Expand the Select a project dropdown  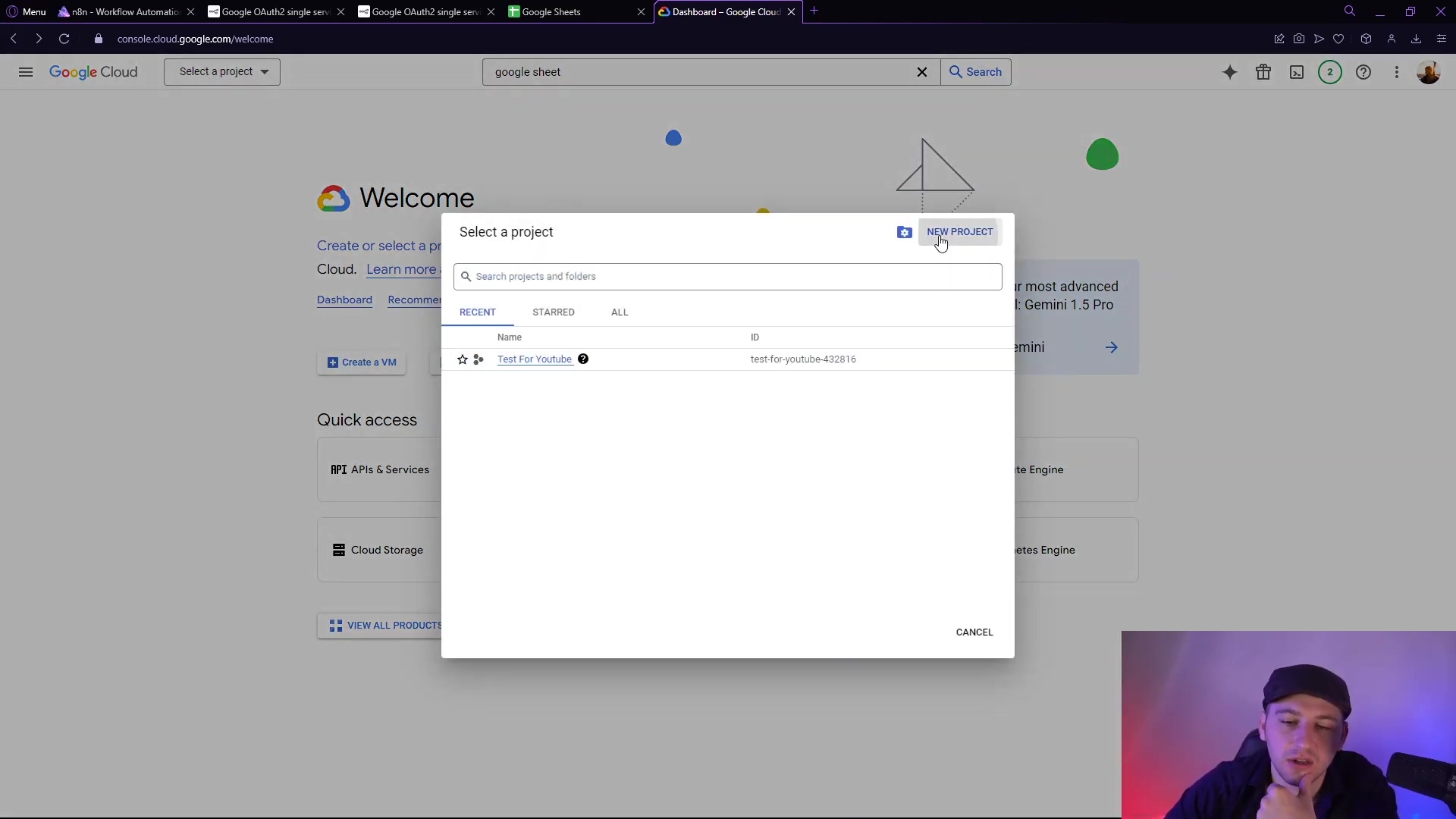tap(222, 72)
